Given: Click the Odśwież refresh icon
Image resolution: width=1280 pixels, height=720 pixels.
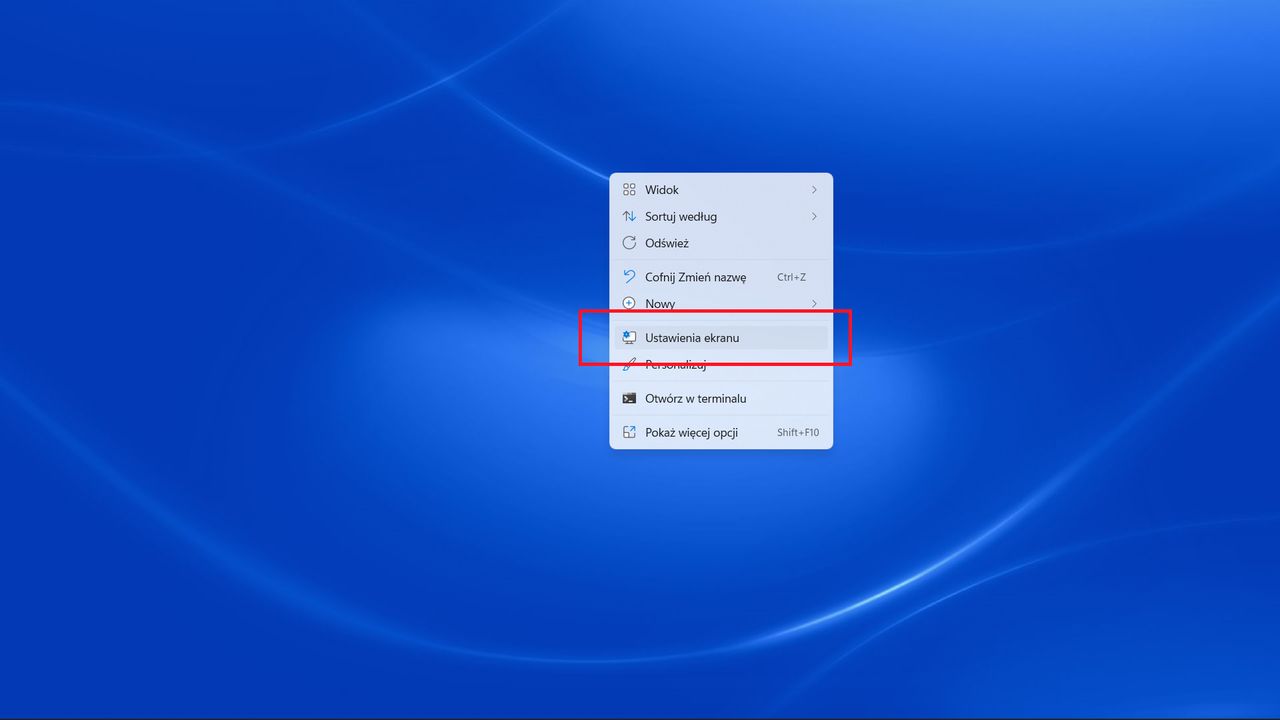Looking at the screenshot, I should click(630, 243).
